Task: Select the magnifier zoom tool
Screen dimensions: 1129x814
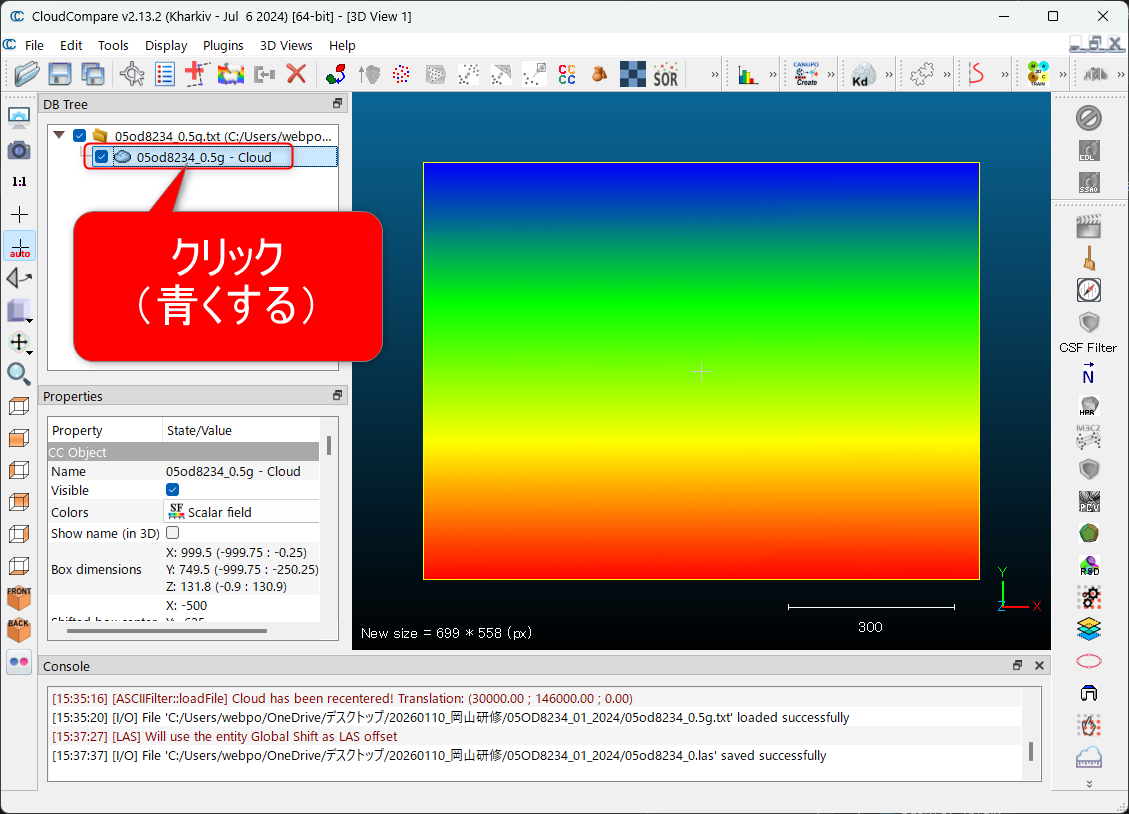Action: click(x=19, y=374)
